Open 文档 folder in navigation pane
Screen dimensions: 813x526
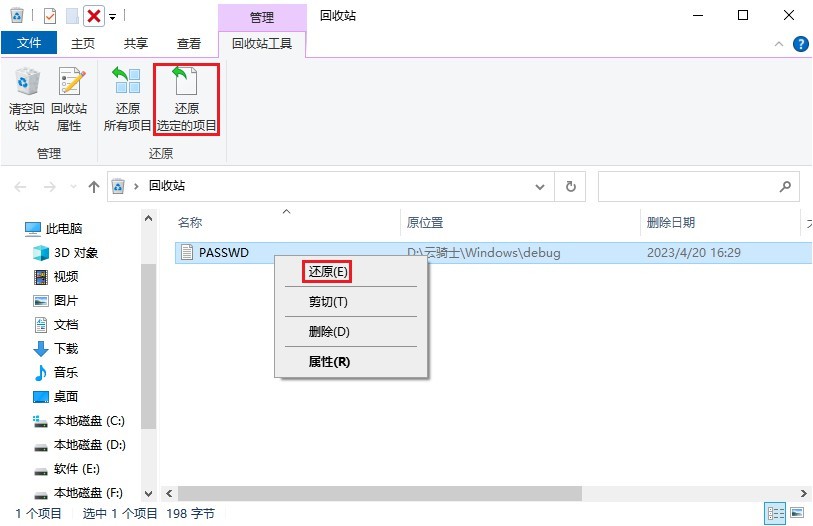click(55, 325)
